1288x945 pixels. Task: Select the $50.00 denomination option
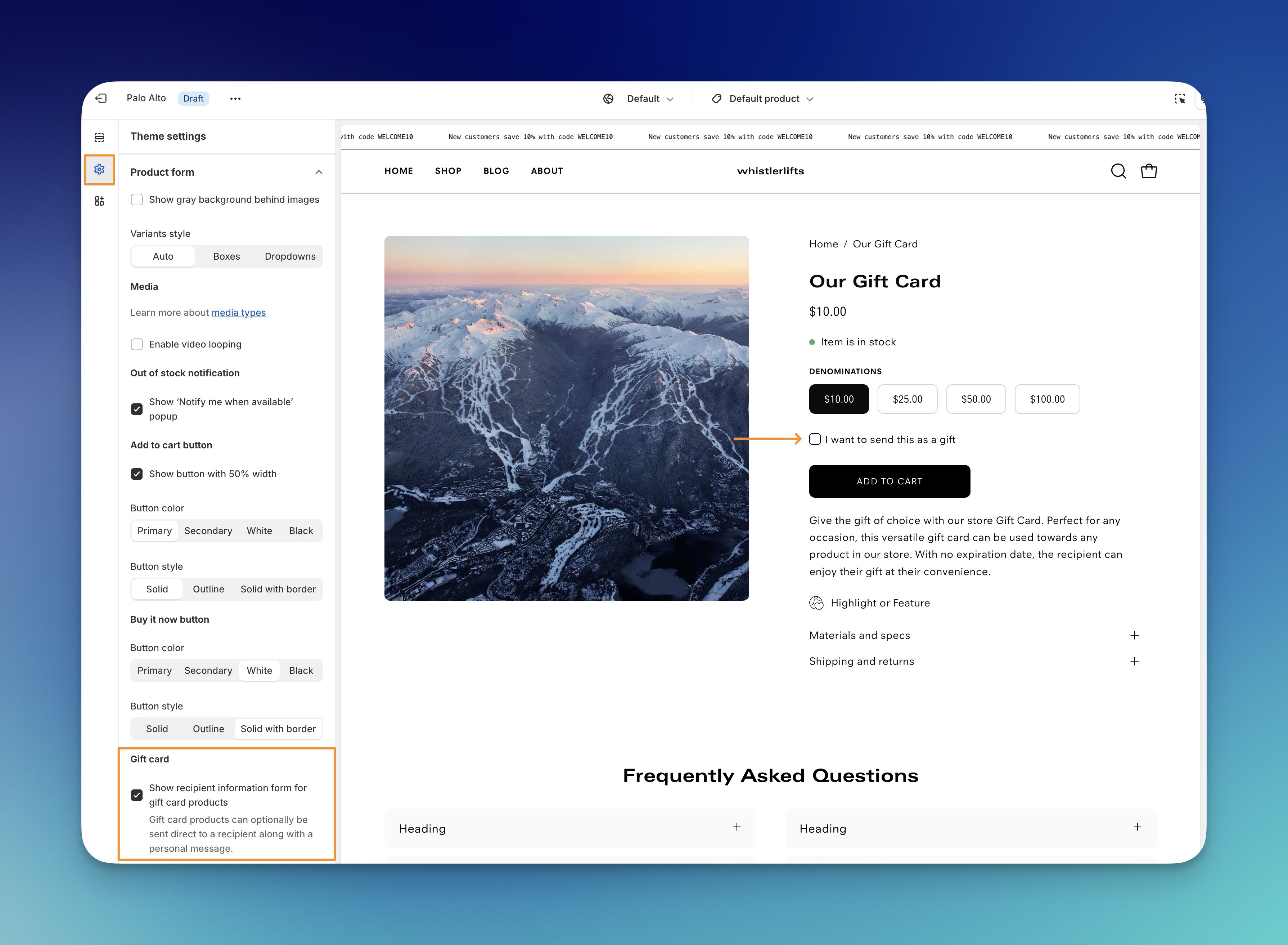[x=975, y=399]
